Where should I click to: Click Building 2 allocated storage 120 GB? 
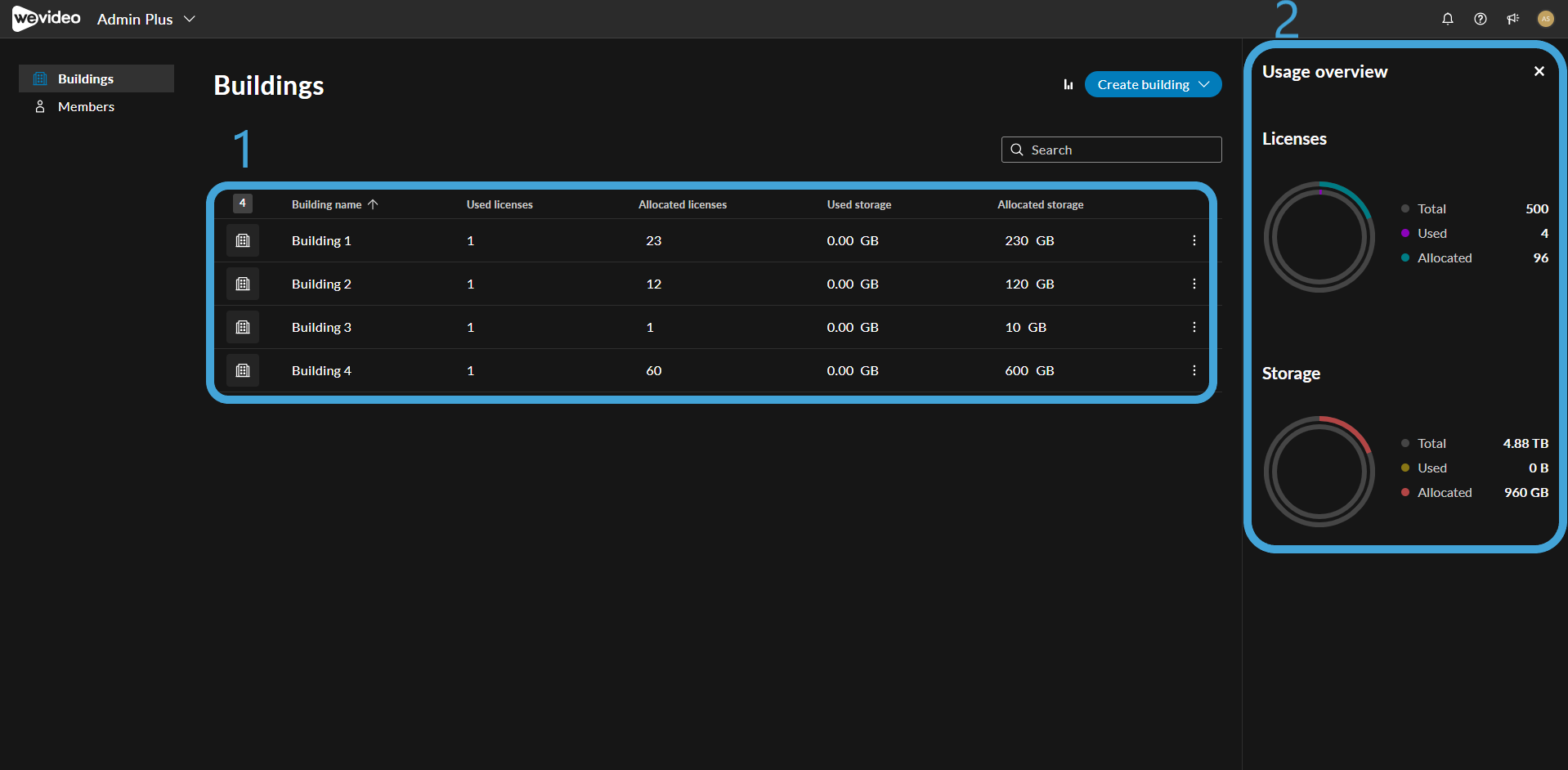[x=1029, y=284]
